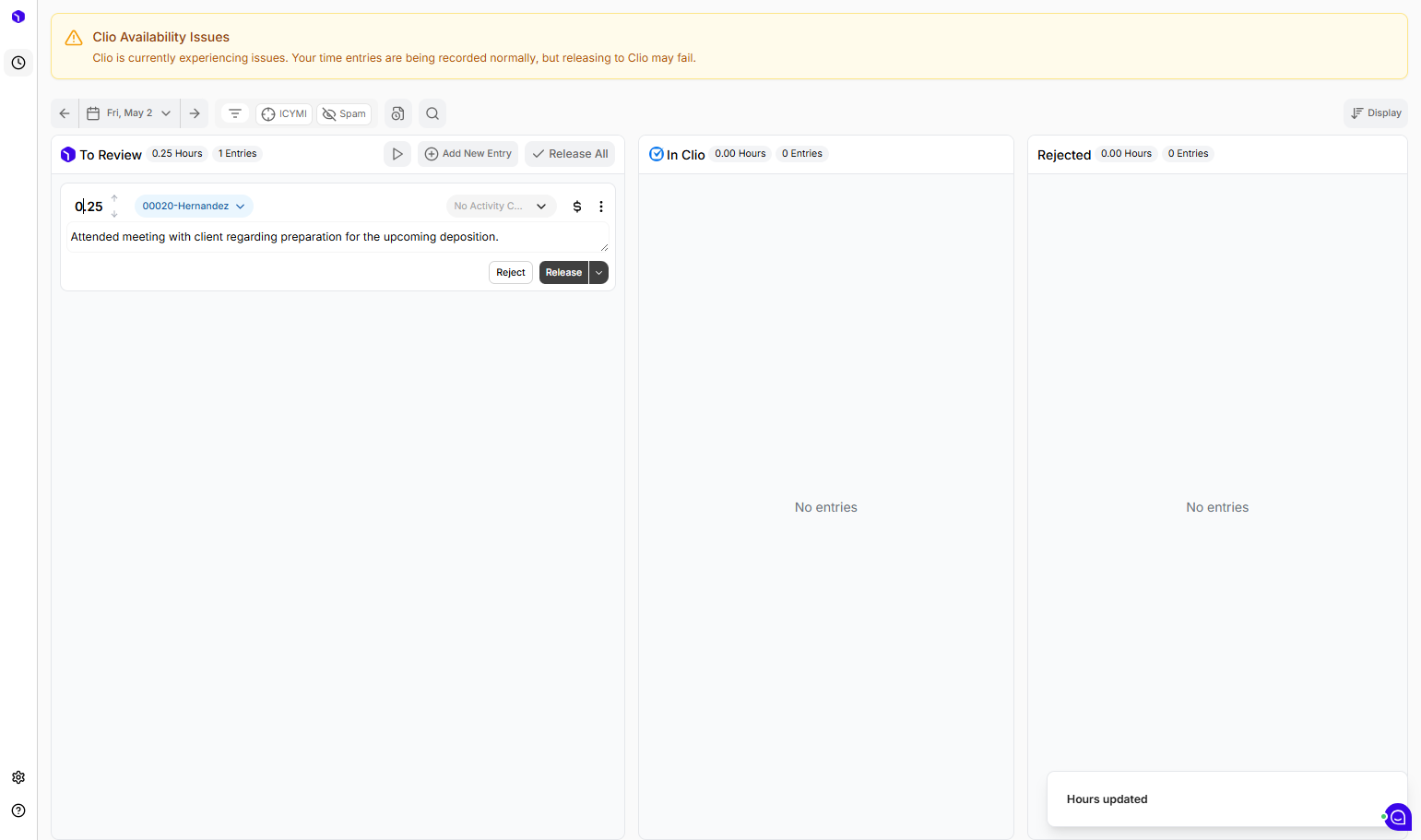
Task: Click the 'Clio Availability Issues' alert title
Action: pyautogui.click(x=161, y=37)
